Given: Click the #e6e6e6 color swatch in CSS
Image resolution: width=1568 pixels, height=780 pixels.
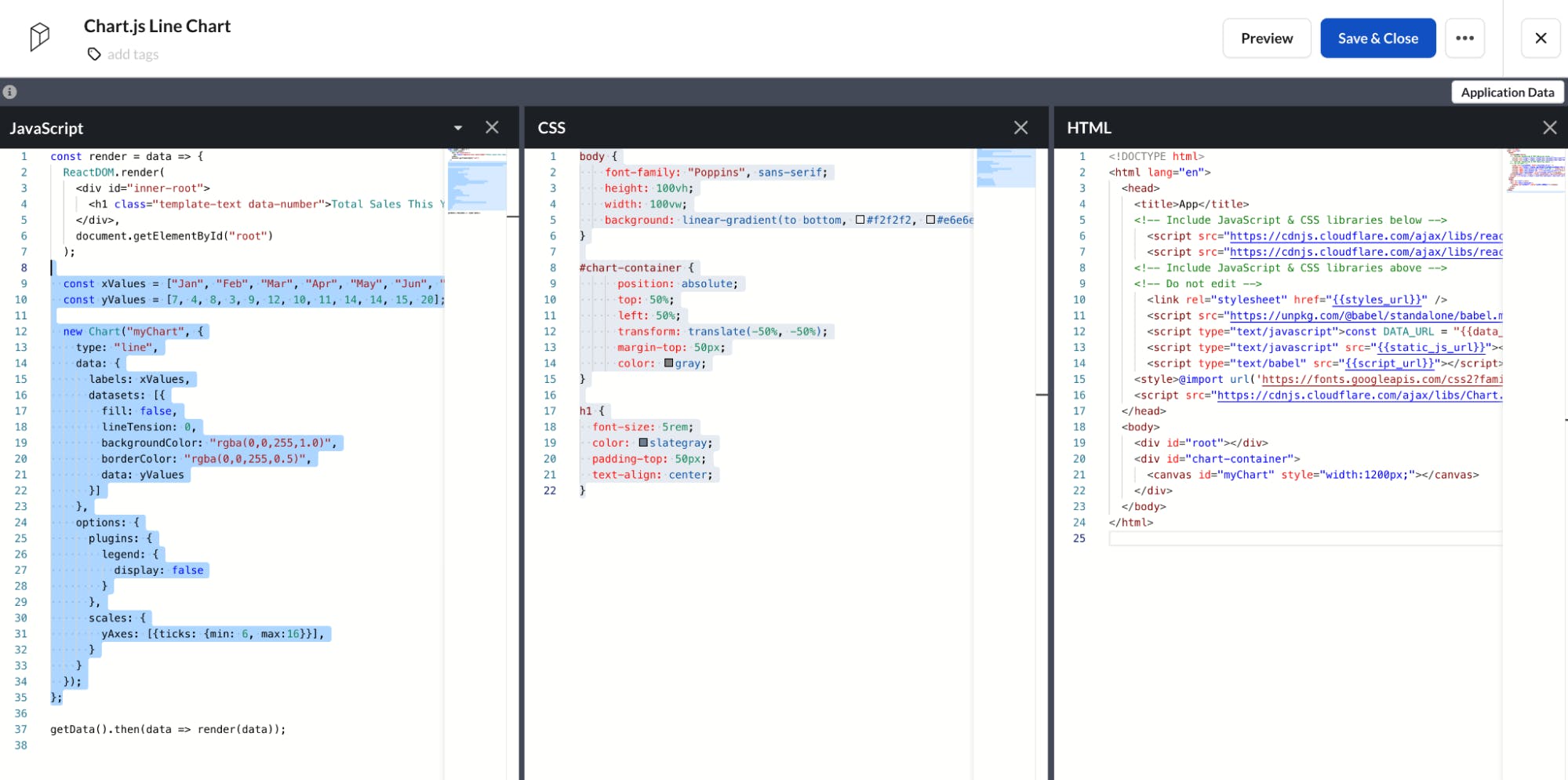Looking at the screenshot, I should click(930, 220).
